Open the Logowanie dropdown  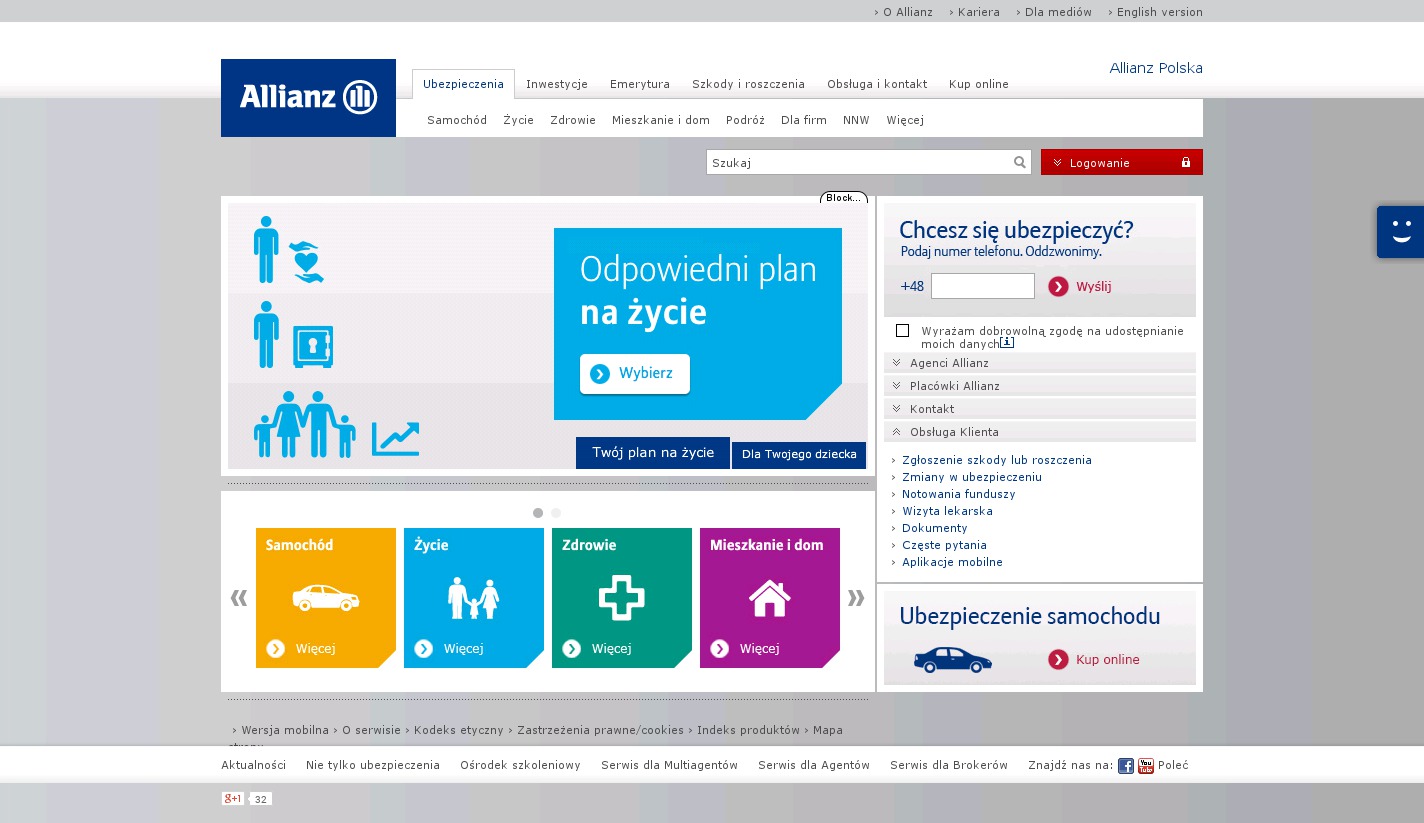tap(1121, 162)
